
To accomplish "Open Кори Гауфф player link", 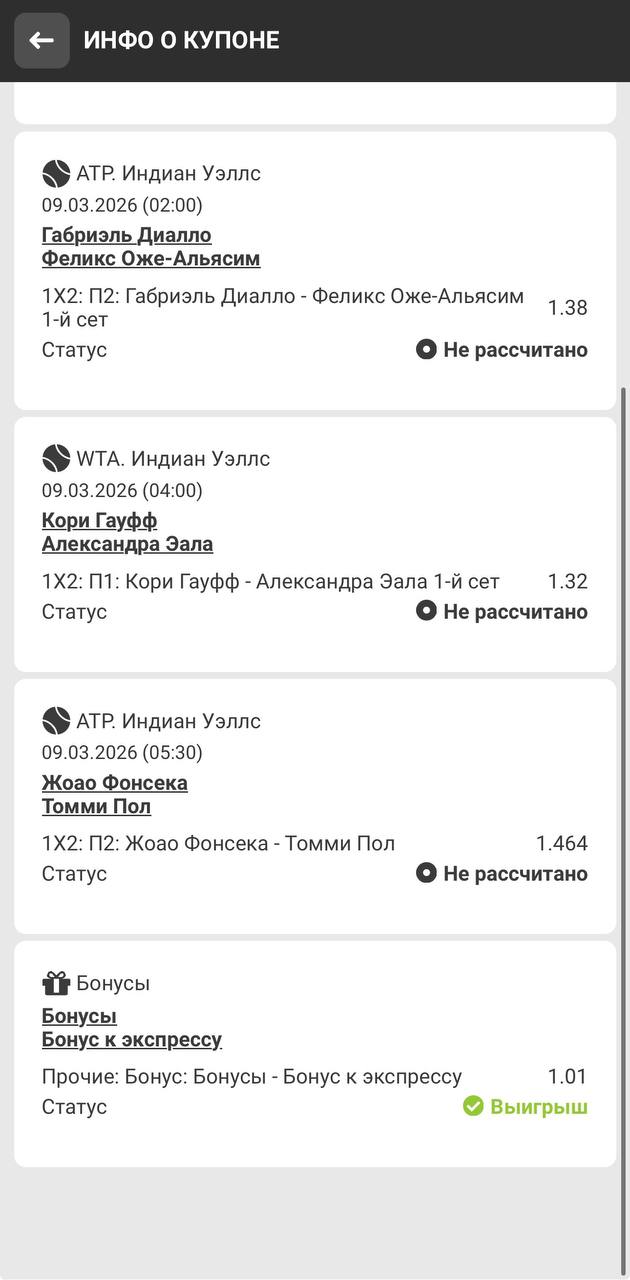I will pyautogui.click(x=100, y=521).
